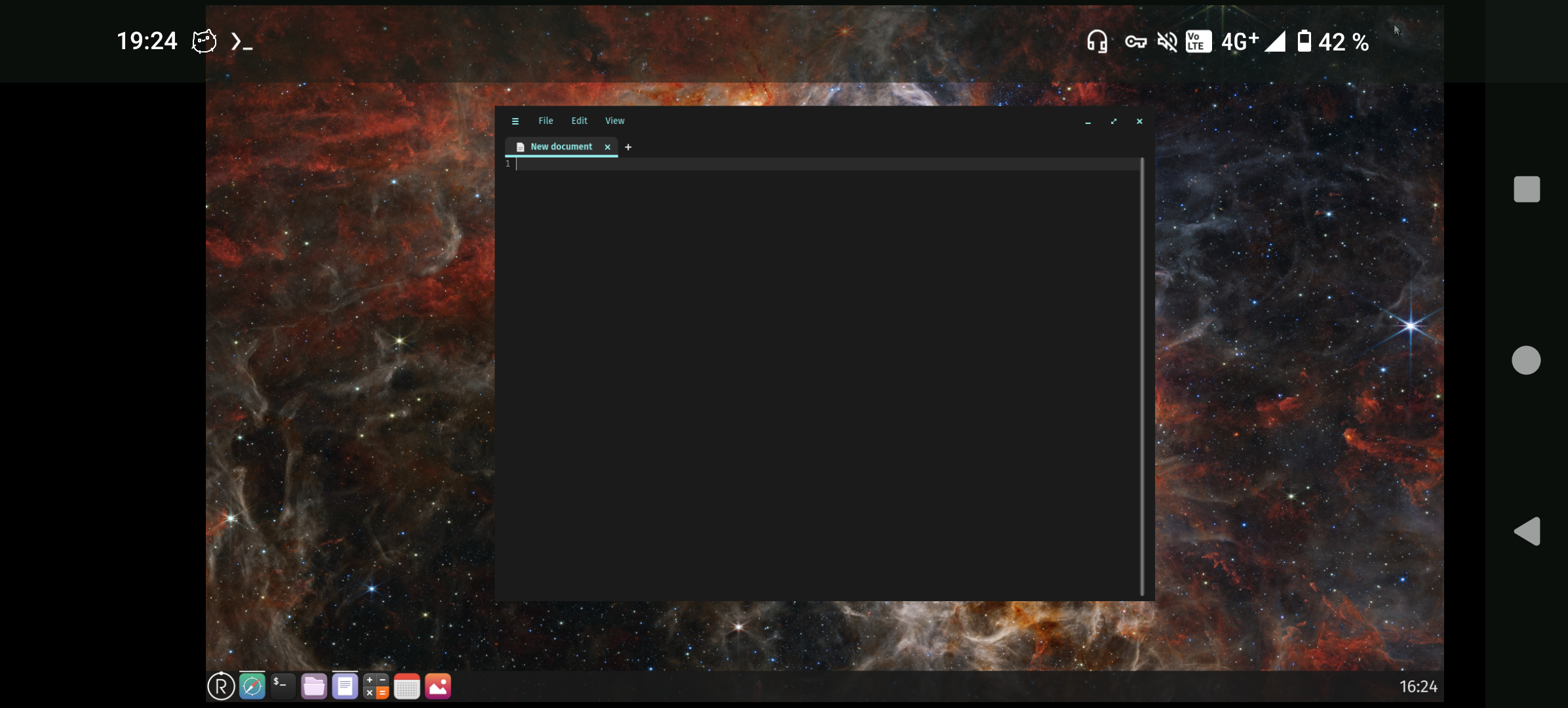Open the Edit menu
The image size is (1568, 708).
(579, 121)
